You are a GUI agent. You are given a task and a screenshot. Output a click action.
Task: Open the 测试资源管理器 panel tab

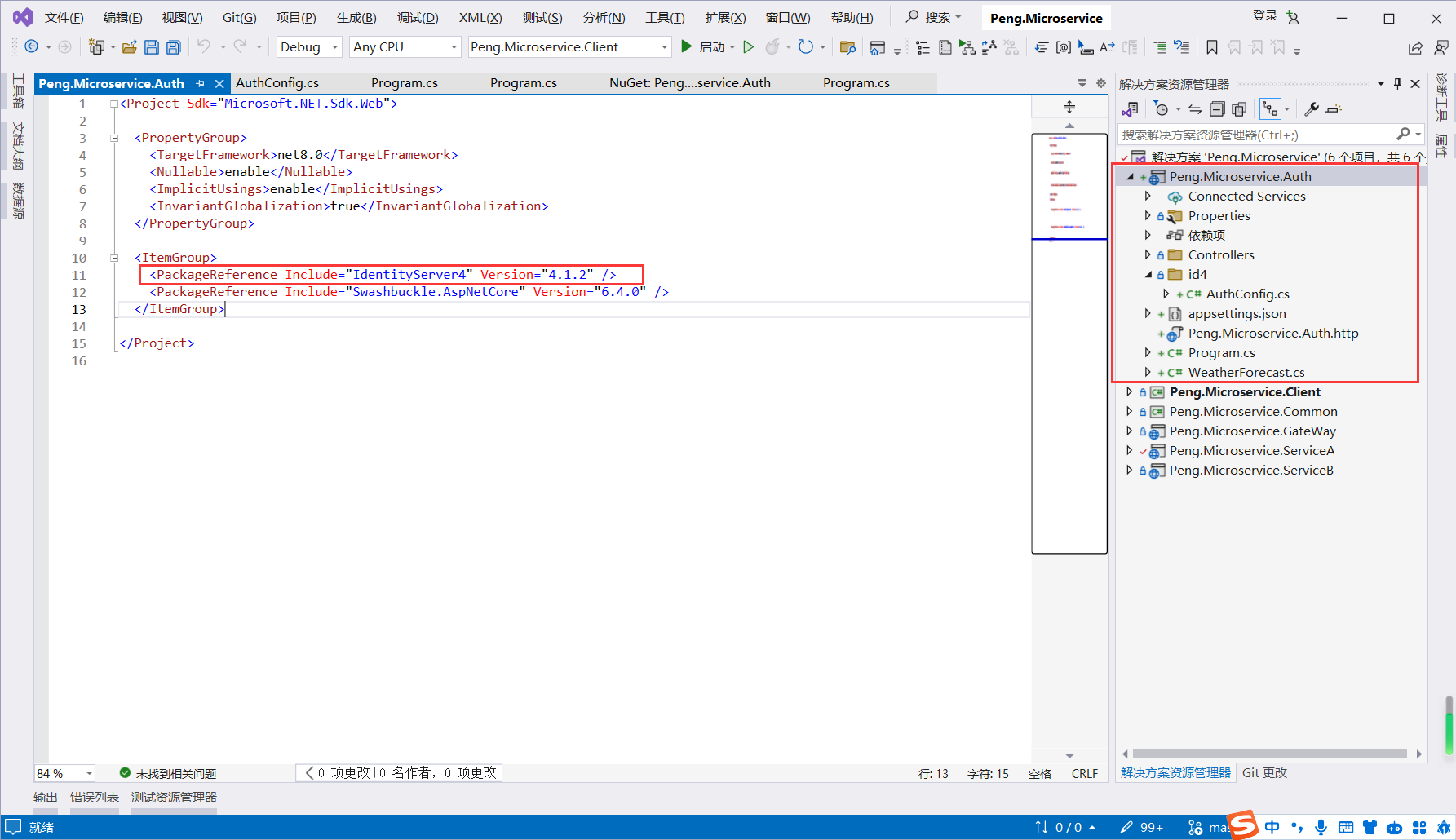coord(174,798)
